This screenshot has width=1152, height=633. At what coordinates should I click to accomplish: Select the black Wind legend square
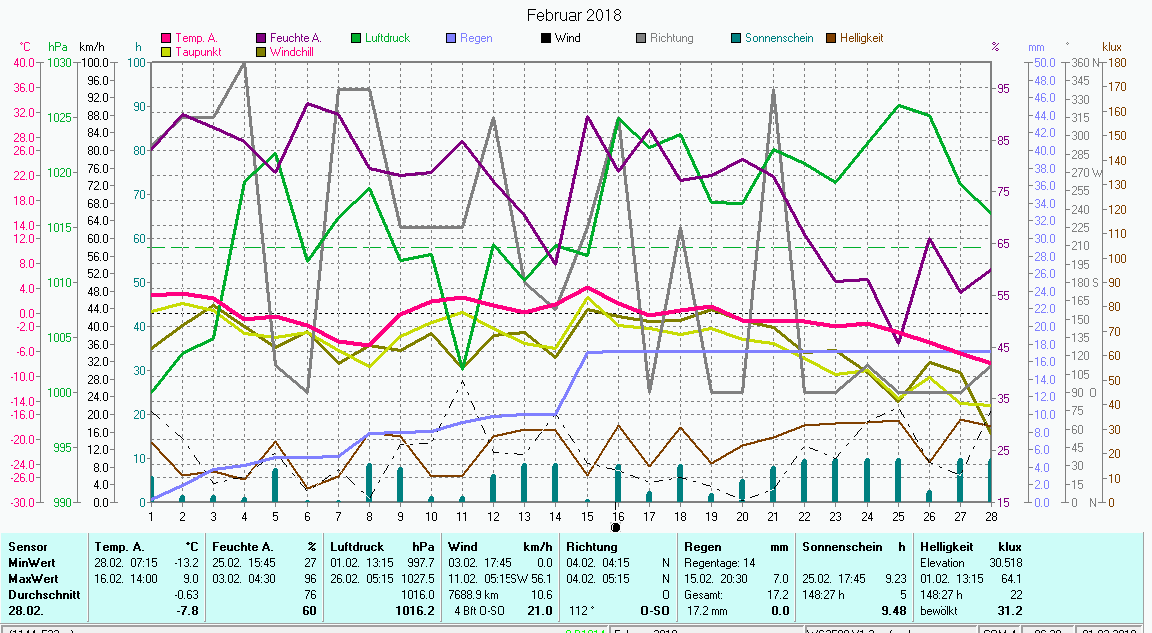pos(545,39)
